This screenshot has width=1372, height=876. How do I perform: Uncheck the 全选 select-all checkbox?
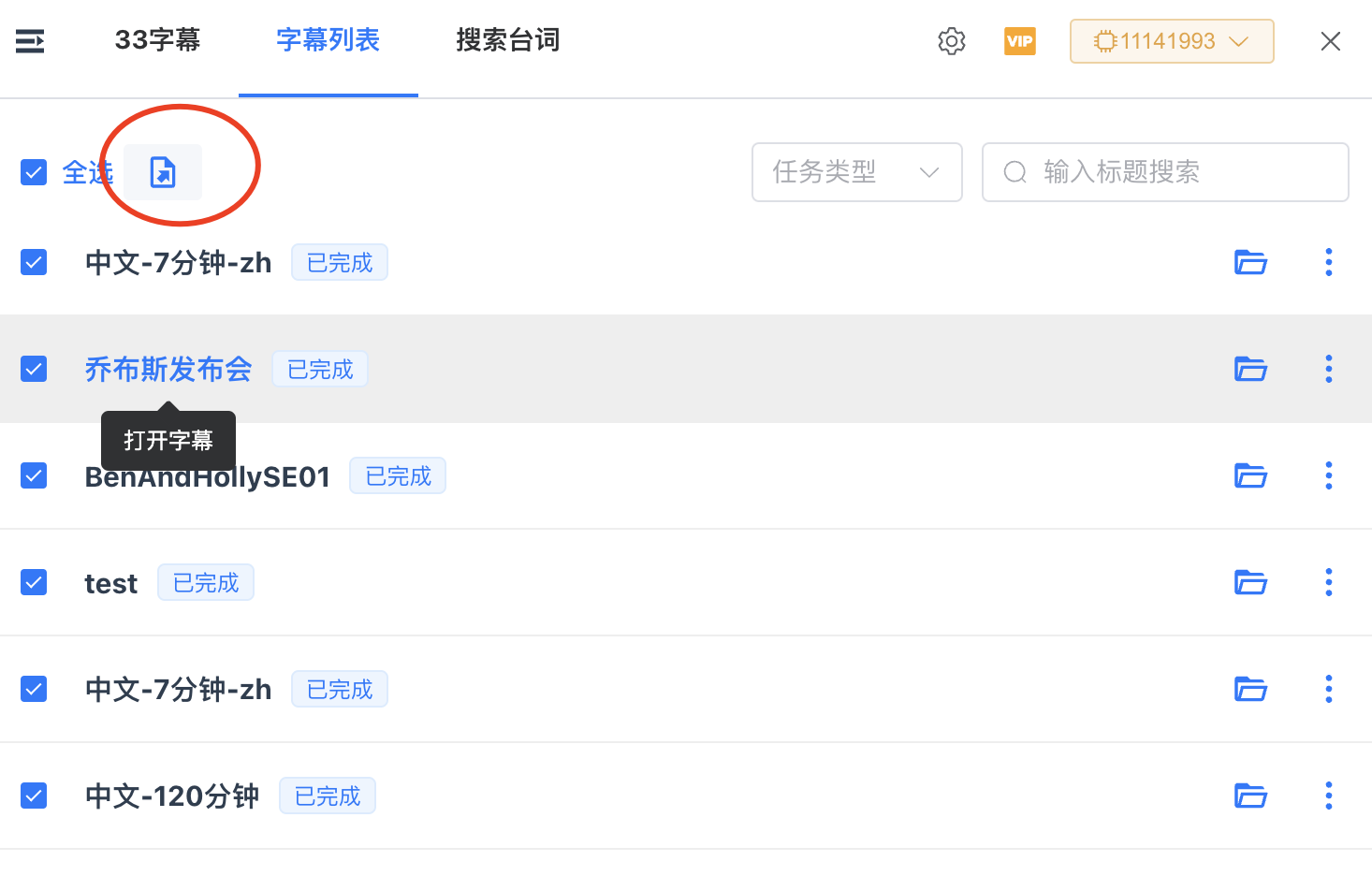[x=34, y=172]
